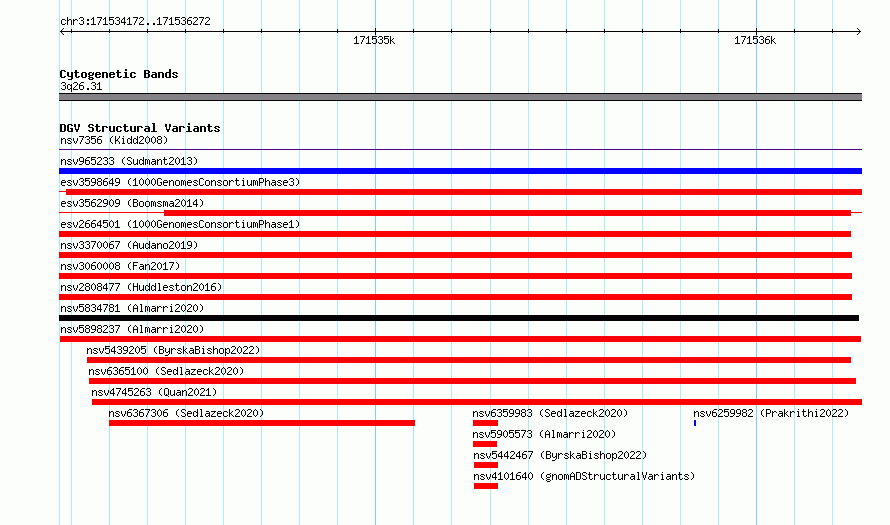Open nsv6359983 (Sedlazeck2020) label
This screenshot has width=890, height=525.
550,413
